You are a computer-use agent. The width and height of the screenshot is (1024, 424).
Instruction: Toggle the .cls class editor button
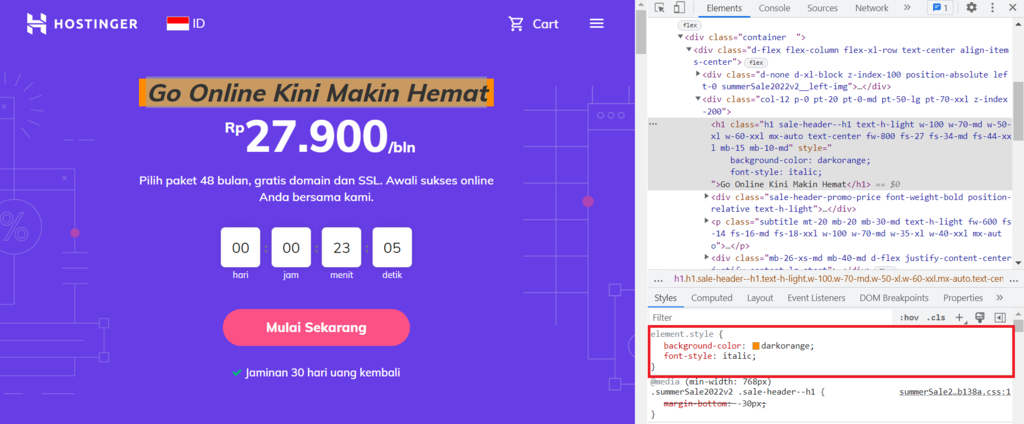pyautogui.click(x=936, y=318)
